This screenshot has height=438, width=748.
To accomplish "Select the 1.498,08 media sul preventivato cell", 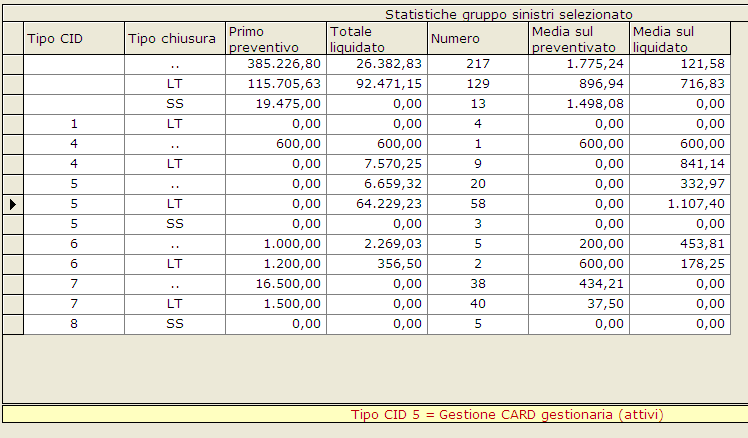I will click(x=578, y=104).
